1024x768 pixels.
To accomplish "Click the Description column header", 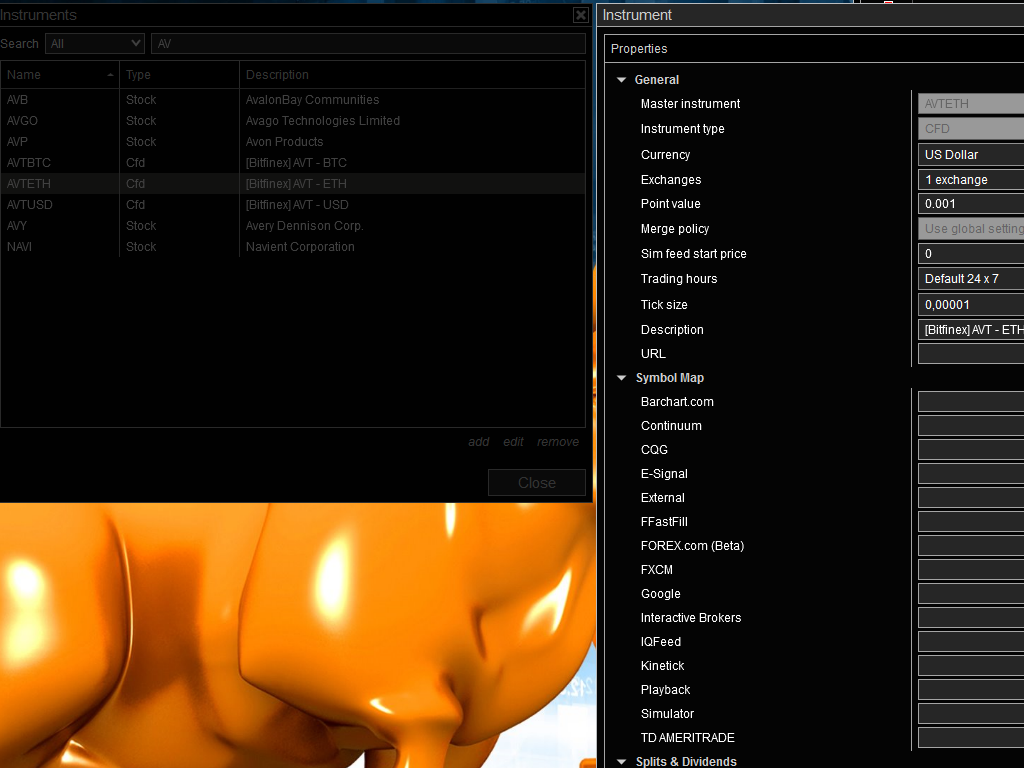I will point(412,74).
